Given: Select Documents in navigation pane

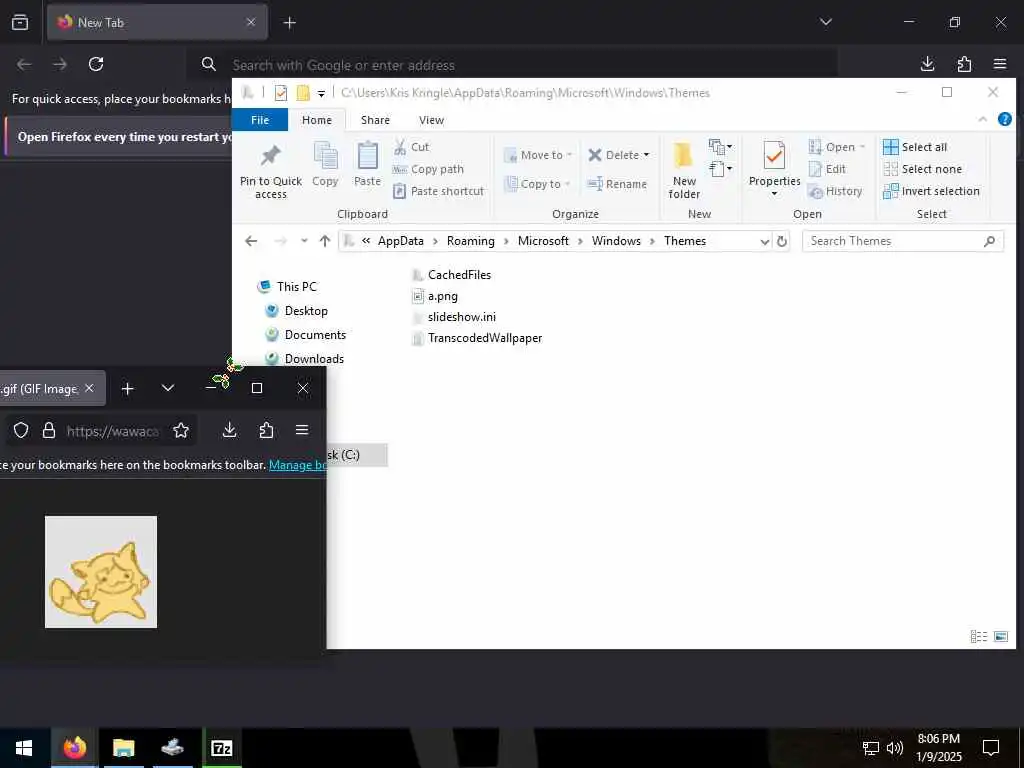Looking at the screenshot, I should pos(306,335).
